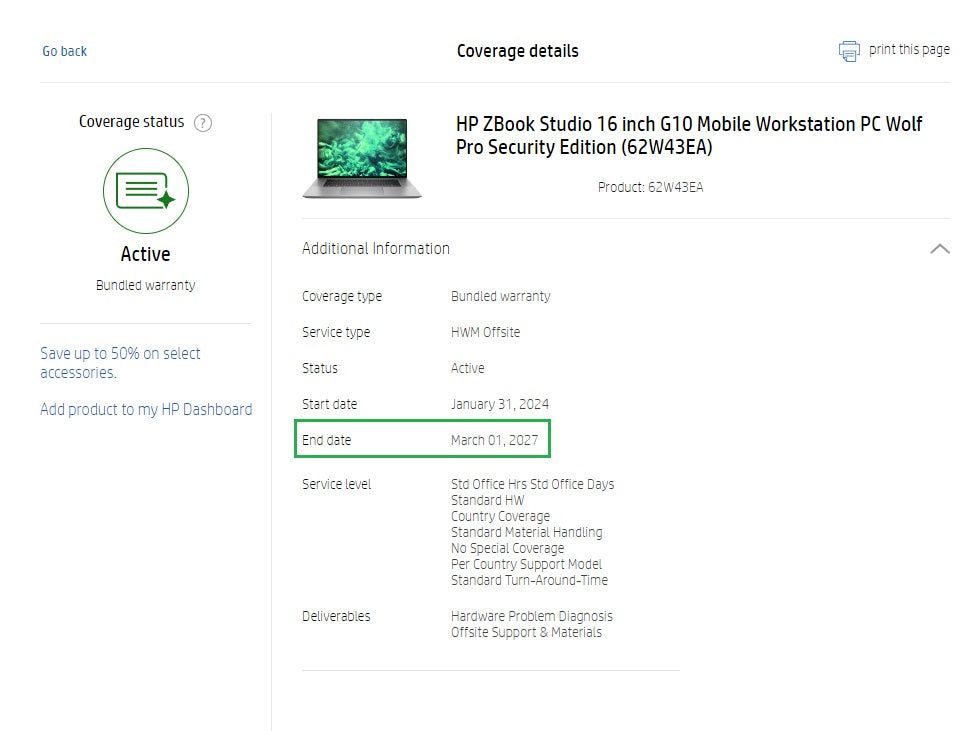Viewport: 980px width, 731px height.
Task: Select 'Offsite Support & Materials' deliverable
Action: coord(526,632)
